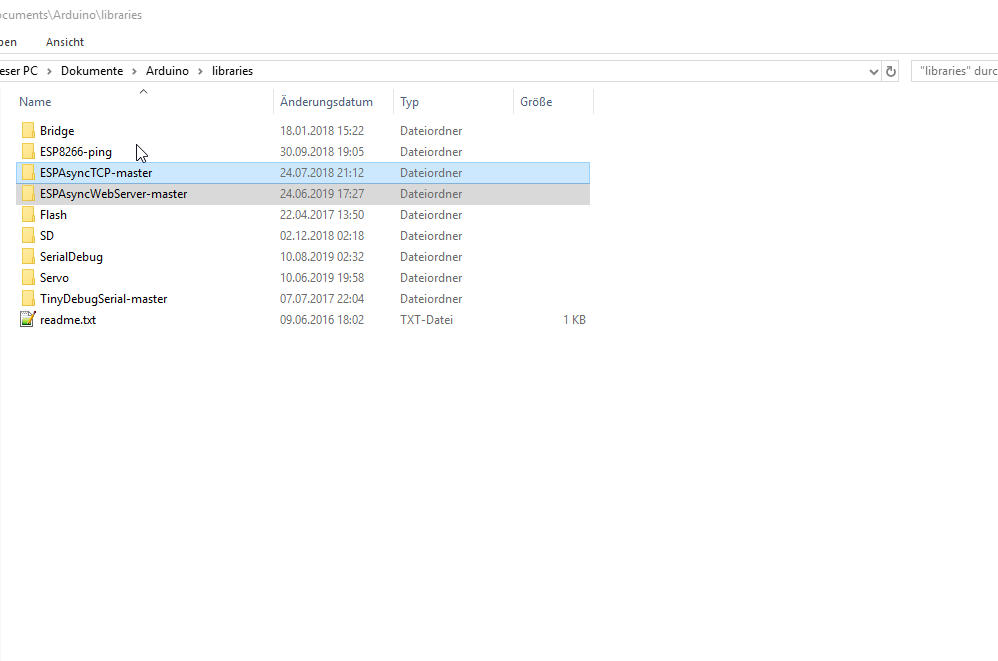Click the date 10.06.2019 19:58
Viewport: 998px width, 661px height.
pyautogui.click(x=322, y=277)
